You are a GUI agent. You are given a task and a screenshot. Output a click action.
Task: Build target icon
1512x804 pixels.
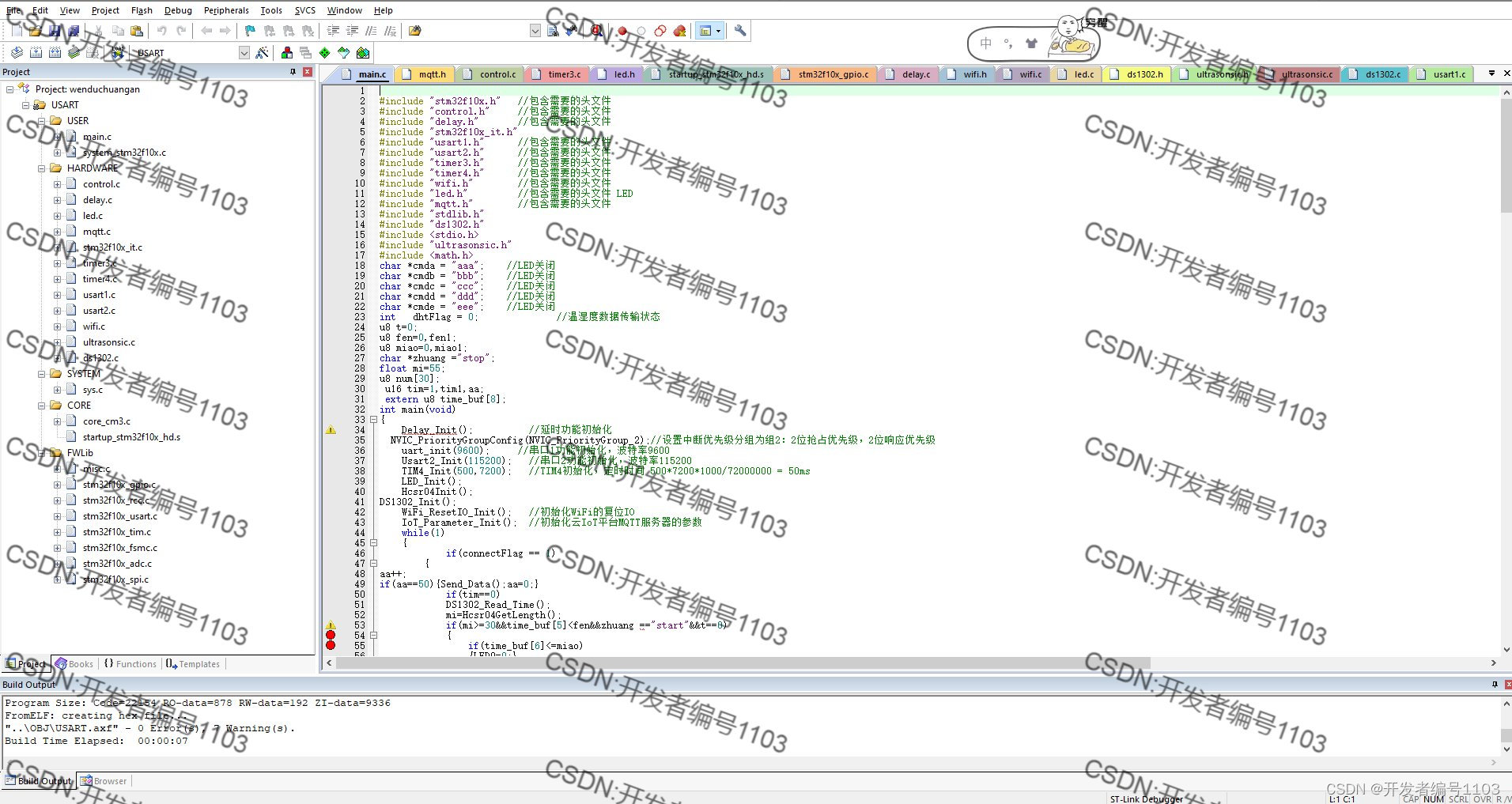(x=36, y=53)
